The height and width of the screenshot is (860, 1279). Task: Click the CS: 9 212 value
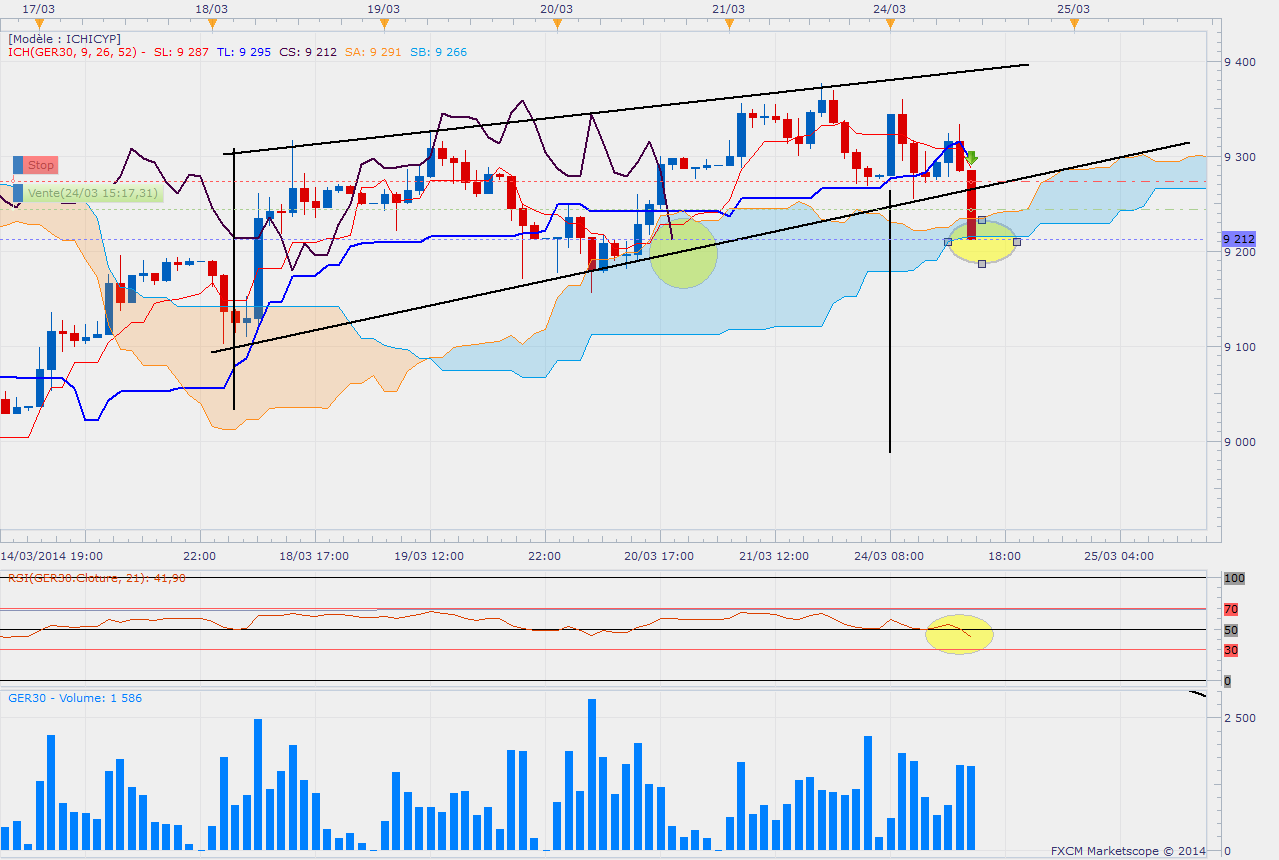(x=308, y=52)
